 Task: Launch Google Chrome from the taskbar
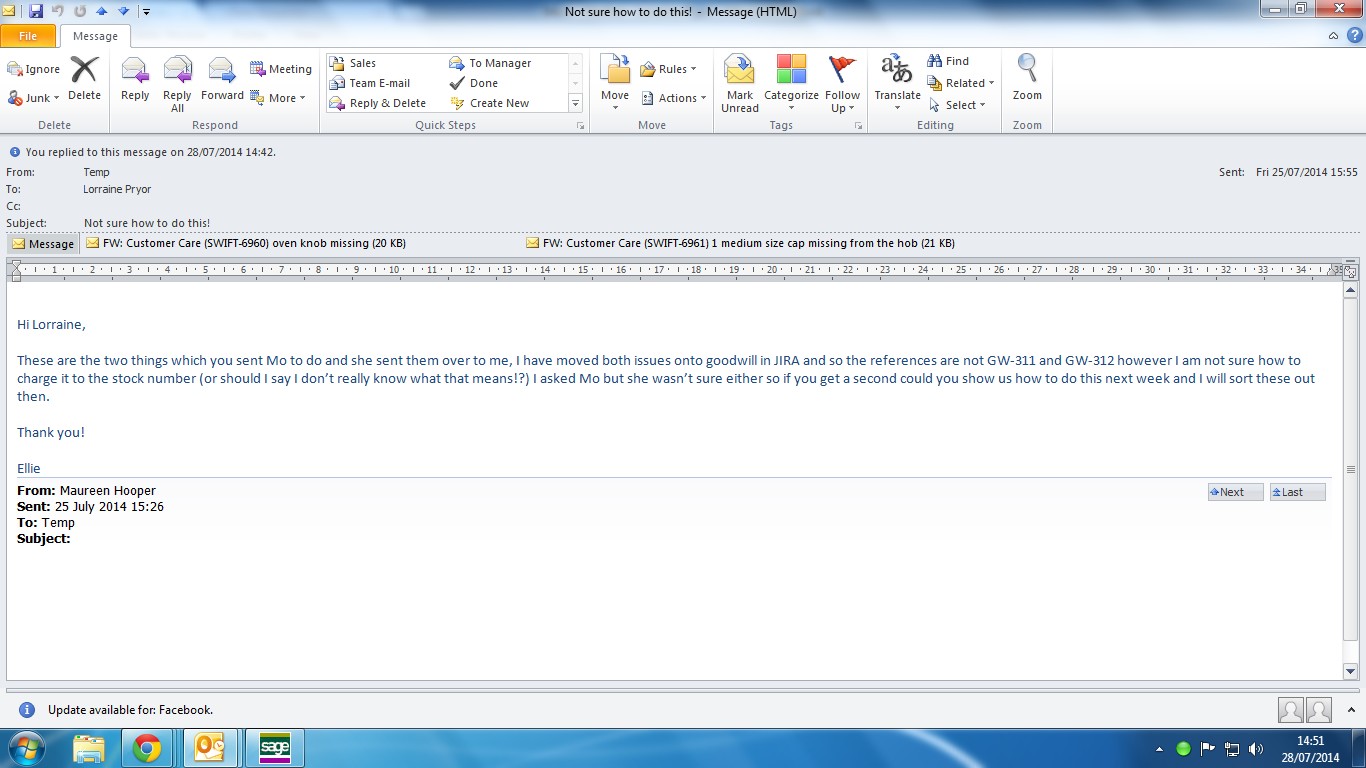click(x=147, y=748)
